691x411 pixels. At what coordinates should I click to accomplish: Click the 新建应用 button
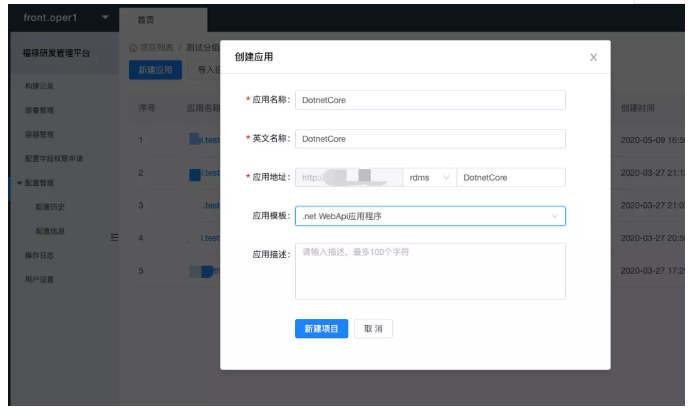click(155, 70)
